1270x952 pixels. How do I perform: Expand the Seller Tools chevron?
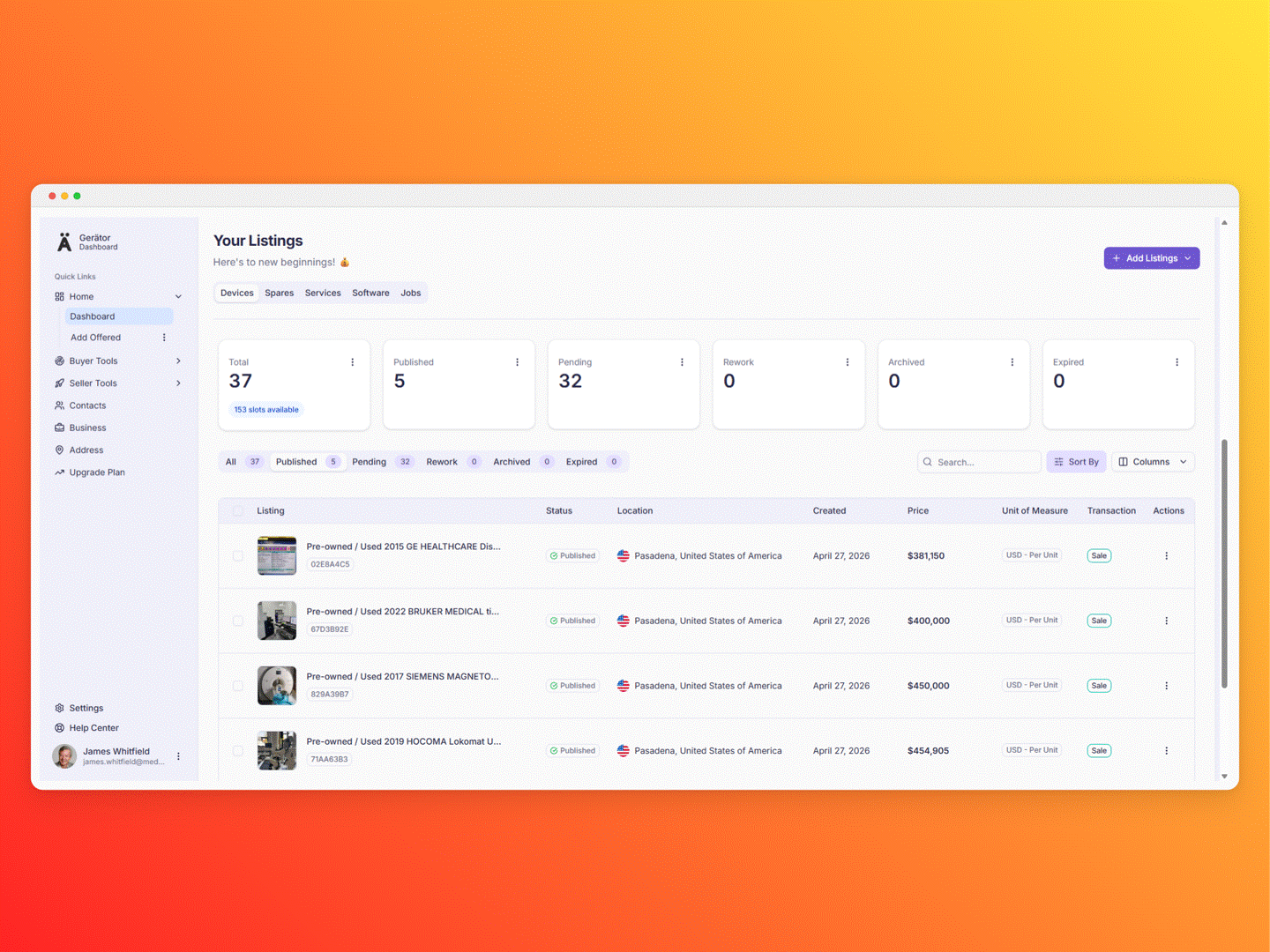pos(178,383)
